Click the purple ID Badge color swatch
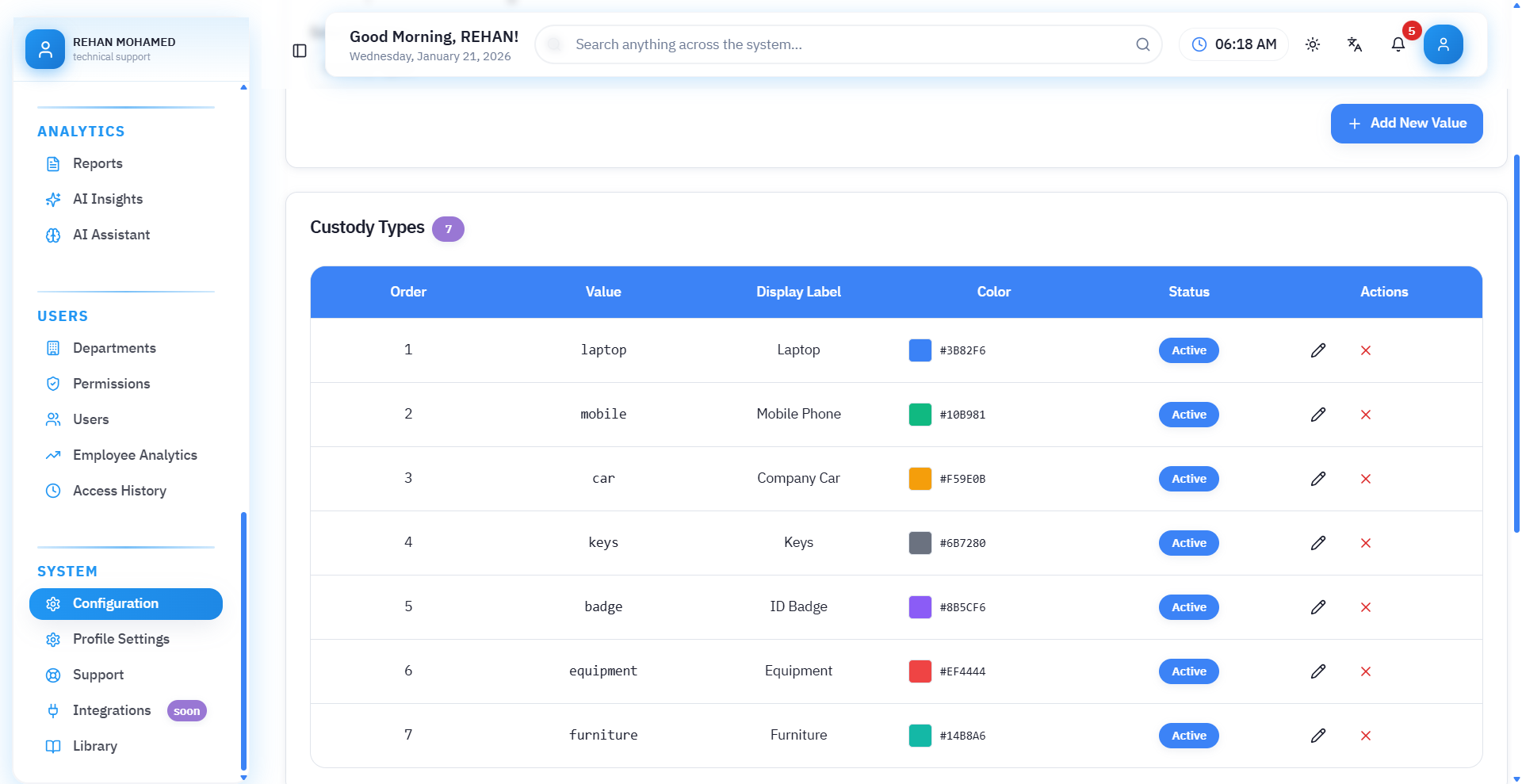Image resolution: width=1522 pixels, height=784 pixels. 920,607
